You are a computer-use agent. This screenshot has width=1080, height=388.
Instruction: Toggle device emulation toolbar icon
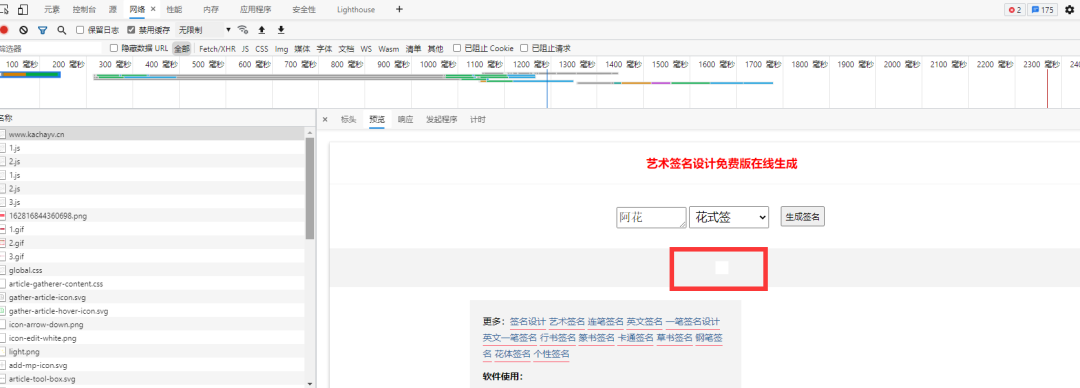(x=23, y=10)
